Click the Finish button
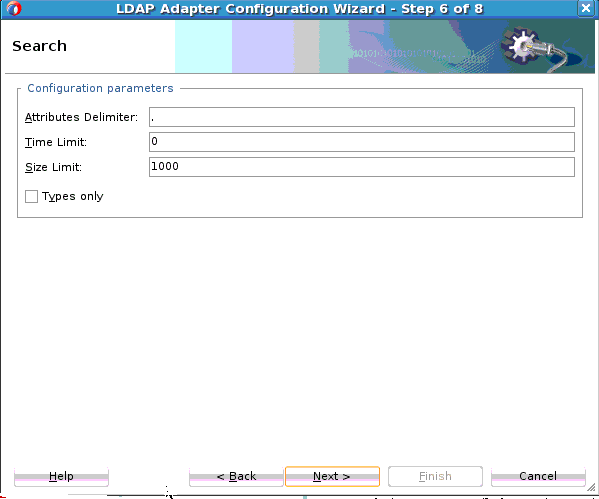The height and width of the screenshot is (499, 599). (435, 476)
